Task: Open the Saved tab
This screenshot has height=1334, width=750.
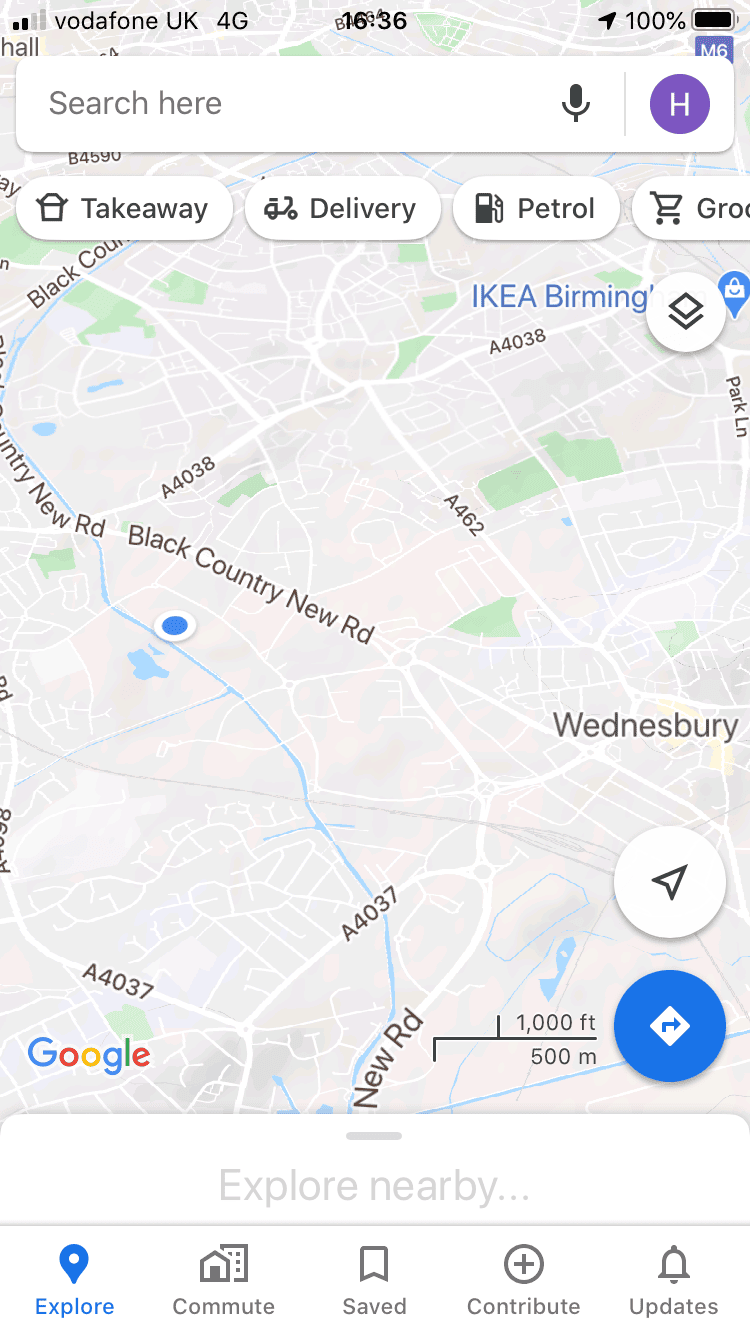Action: [374, 1280]
